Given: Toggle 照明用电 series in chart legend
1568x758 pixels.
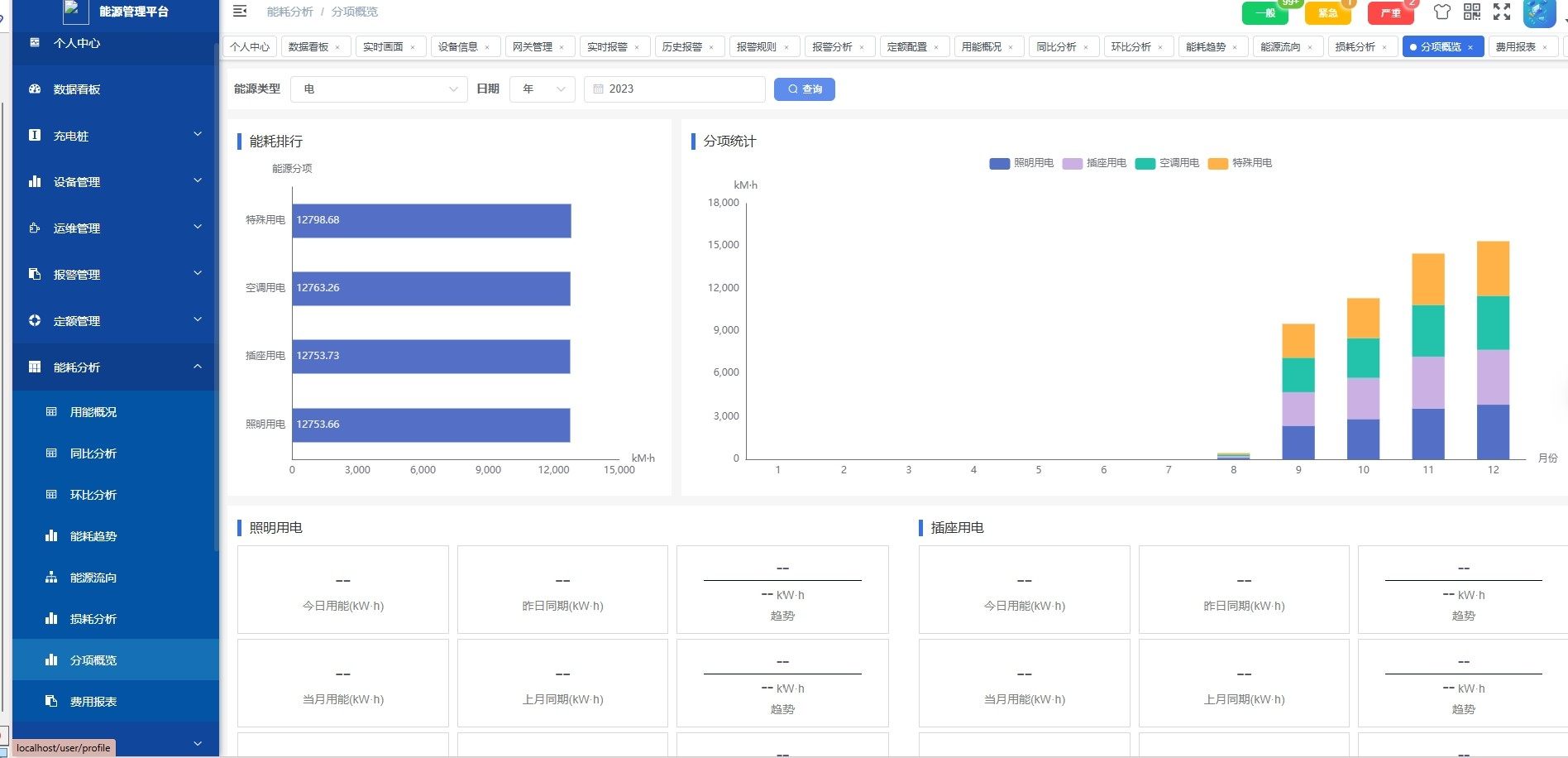Looking at the screenshot, I should (1021, 163).
